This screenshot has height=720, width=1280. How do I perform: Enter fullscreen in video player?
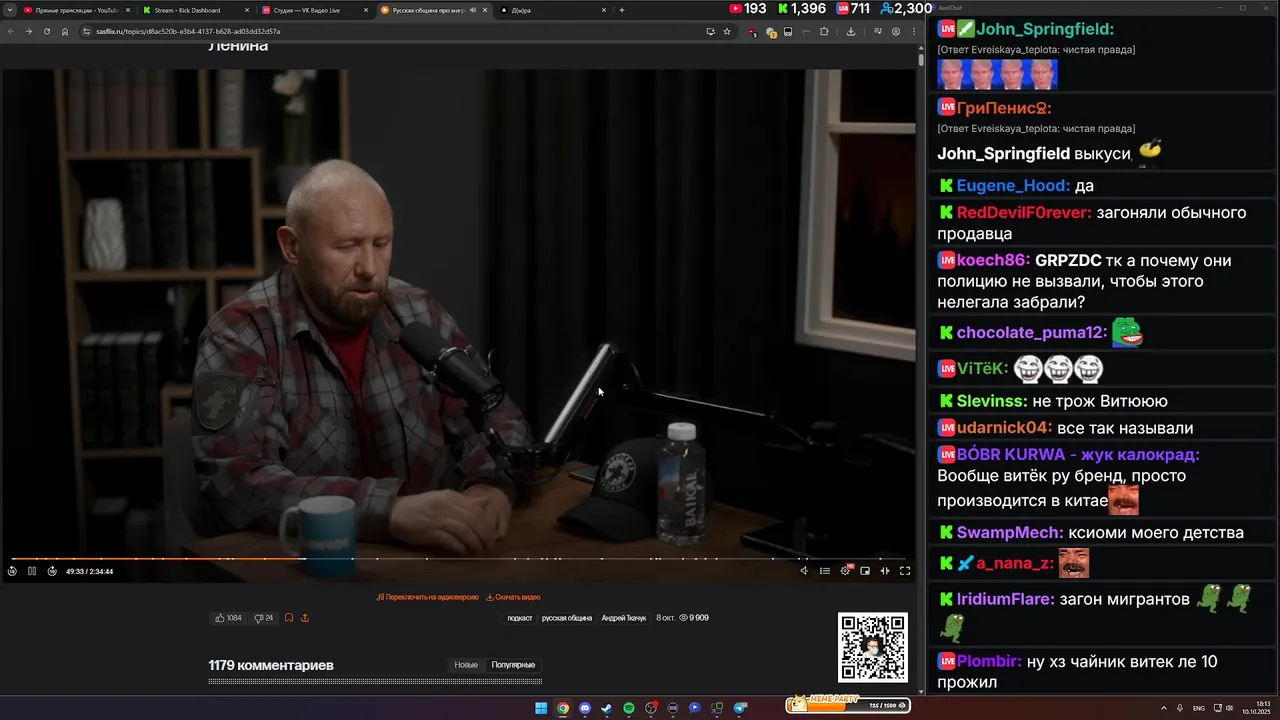click(x=905, y=571)
